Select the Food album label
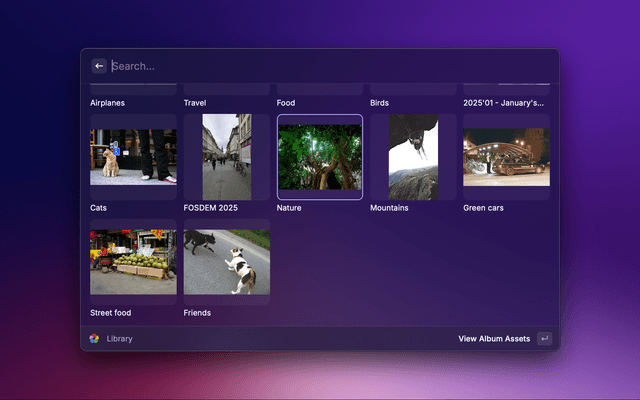The image size is (640, 400). tap(287, 103)
